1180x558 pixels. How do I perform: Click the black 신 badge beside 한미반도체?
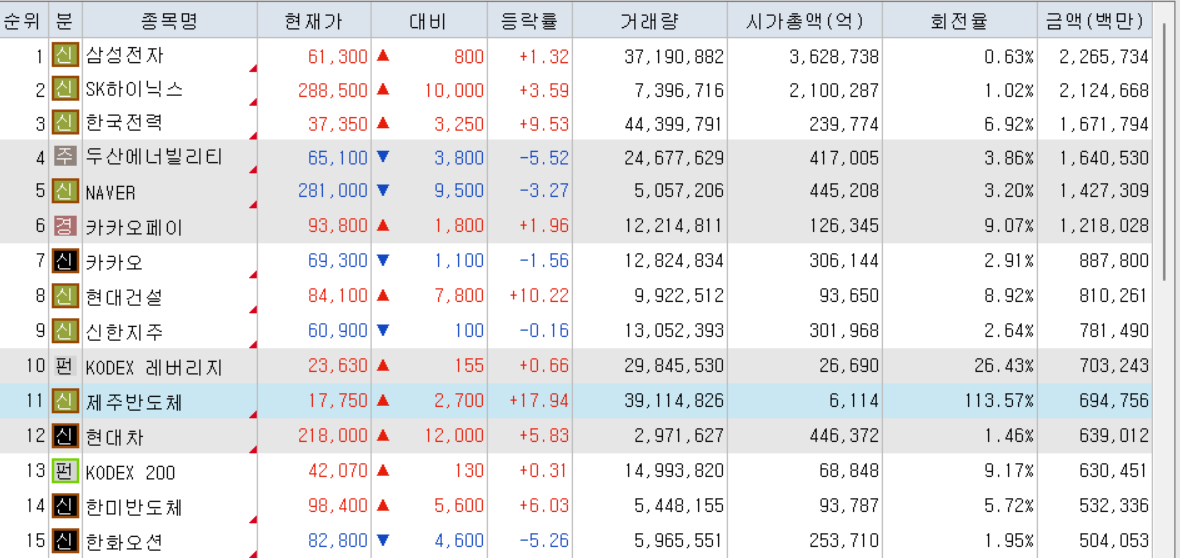[65, 506]
